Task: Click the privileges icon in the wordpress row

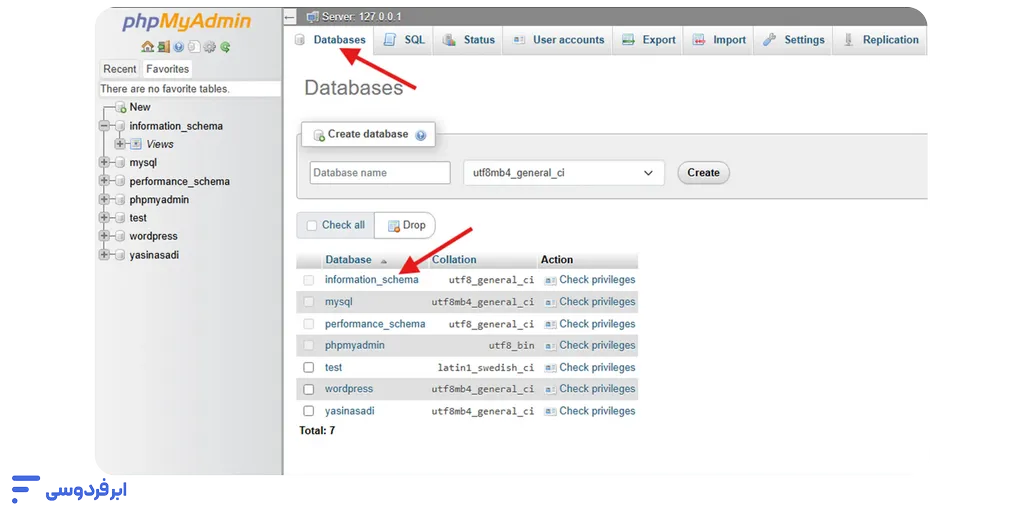Action: (x=550, y=389)
